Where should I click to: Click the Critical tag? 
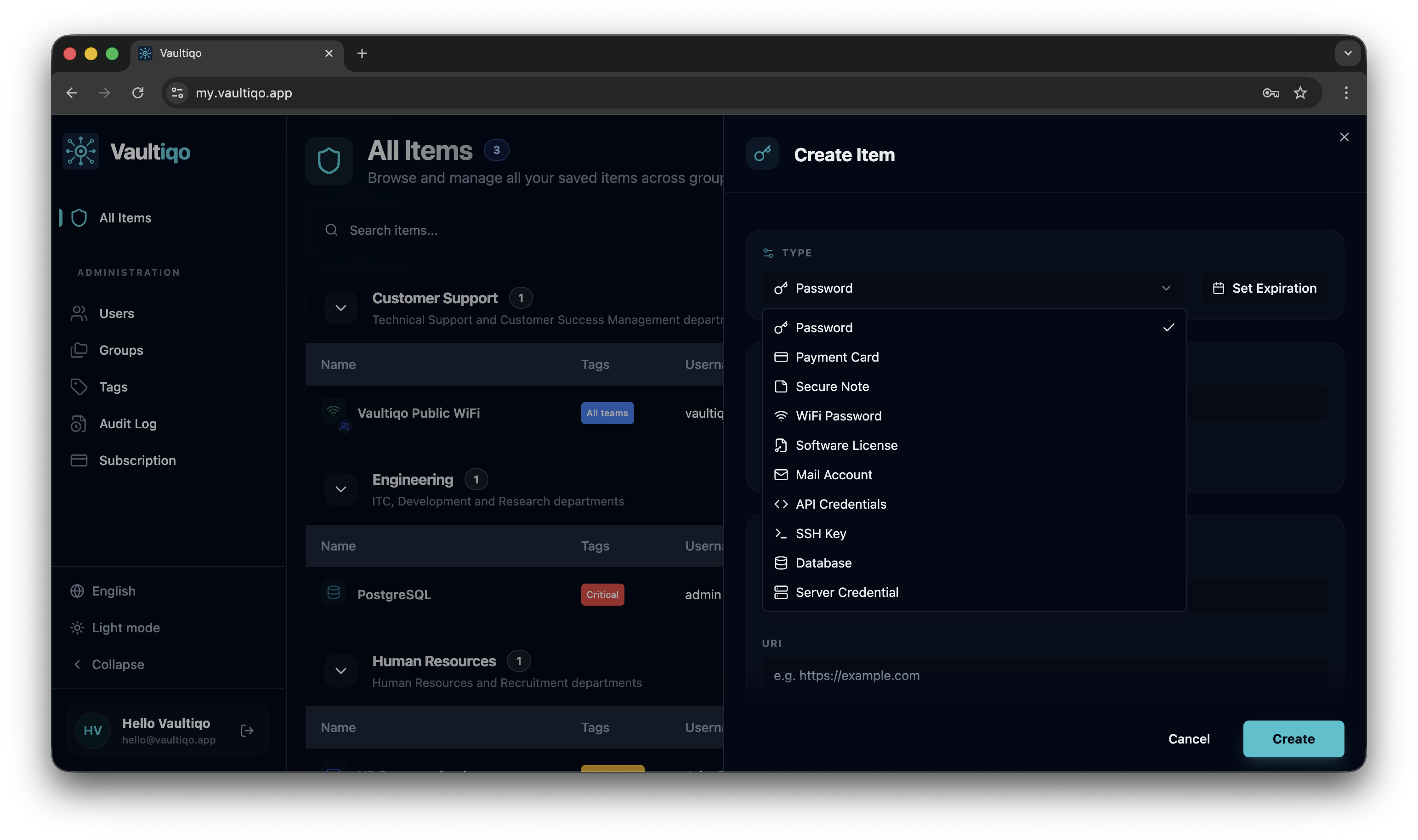coord(602,594)
